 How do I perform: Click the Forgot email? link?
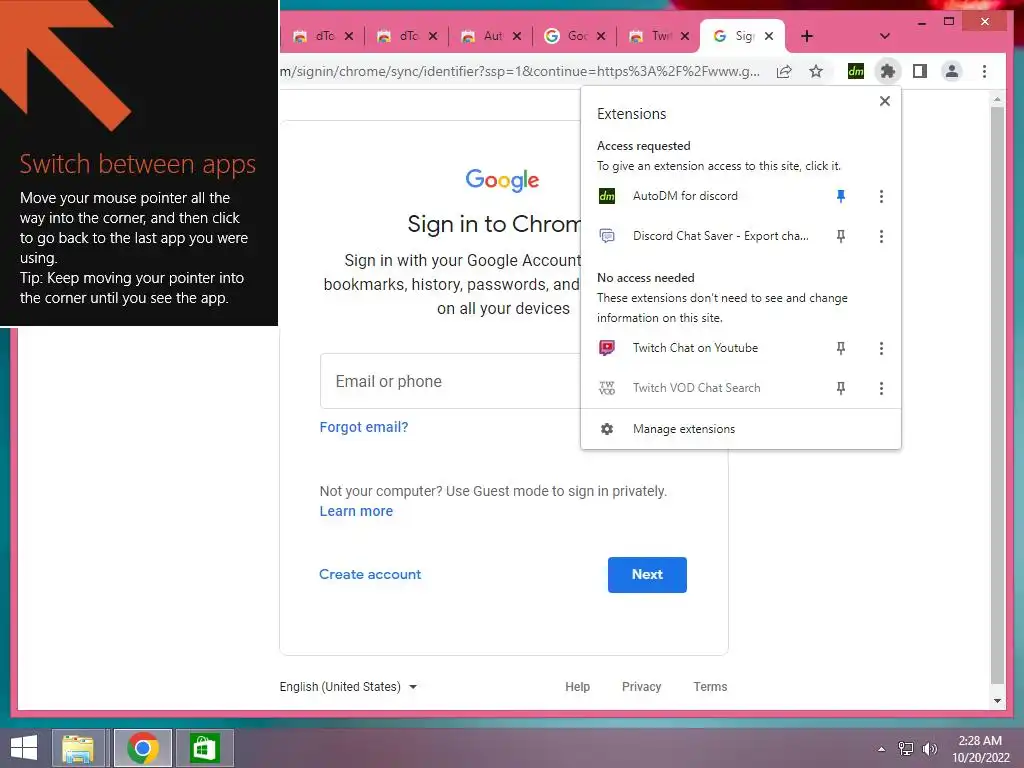[x=364, y=427]
